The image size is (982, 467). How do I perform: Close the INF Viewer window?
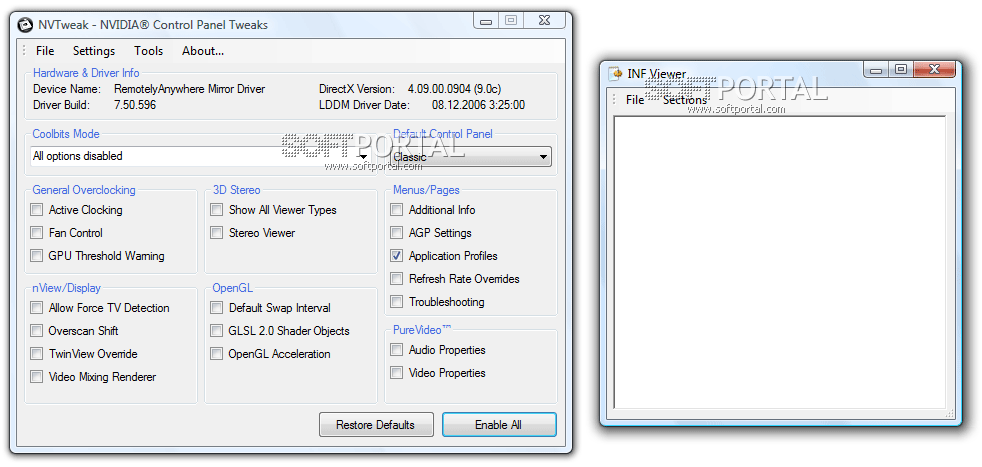click(935, 69)
